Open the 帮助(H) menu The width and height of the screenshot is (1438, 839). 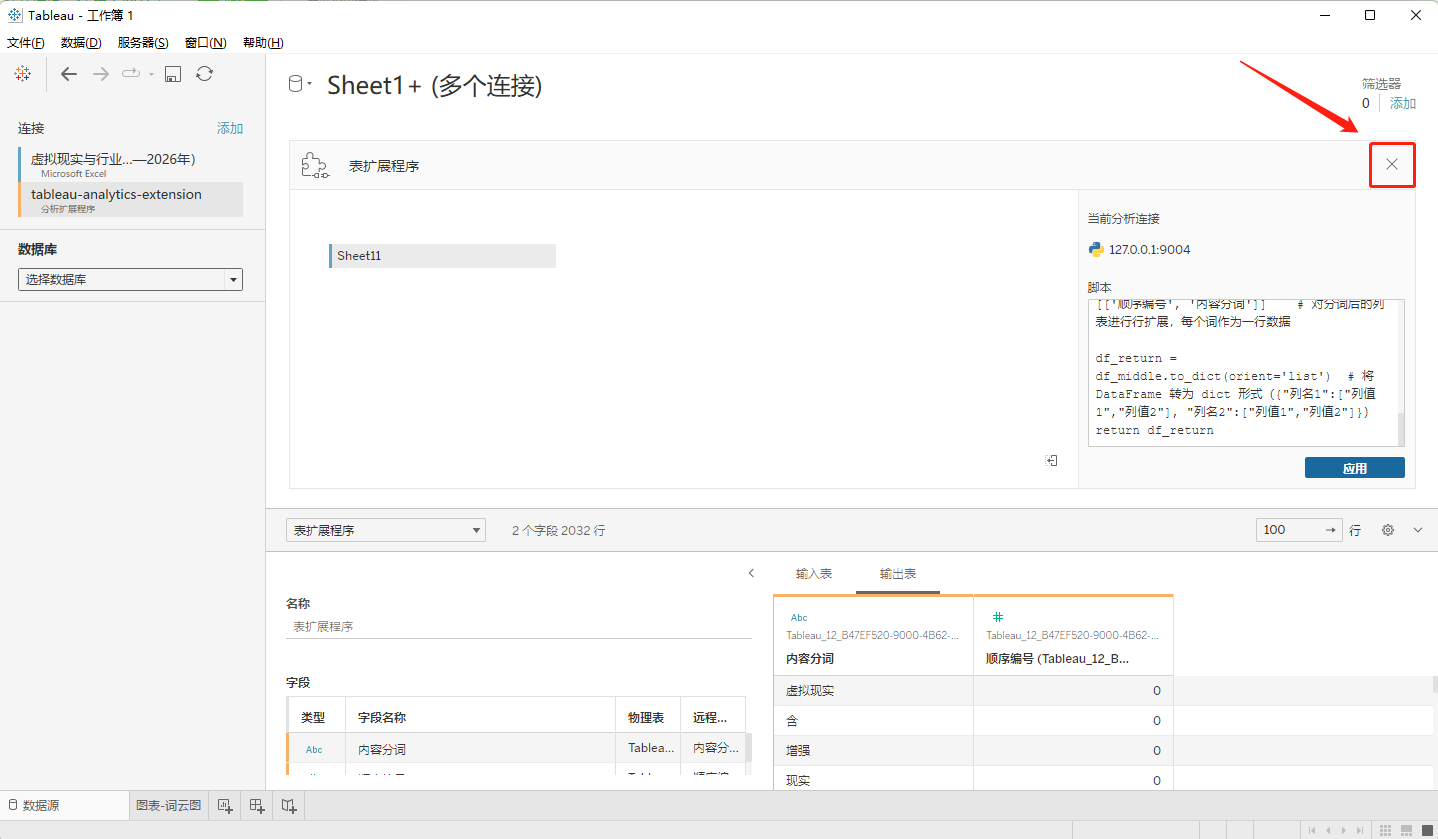point(263,43)
